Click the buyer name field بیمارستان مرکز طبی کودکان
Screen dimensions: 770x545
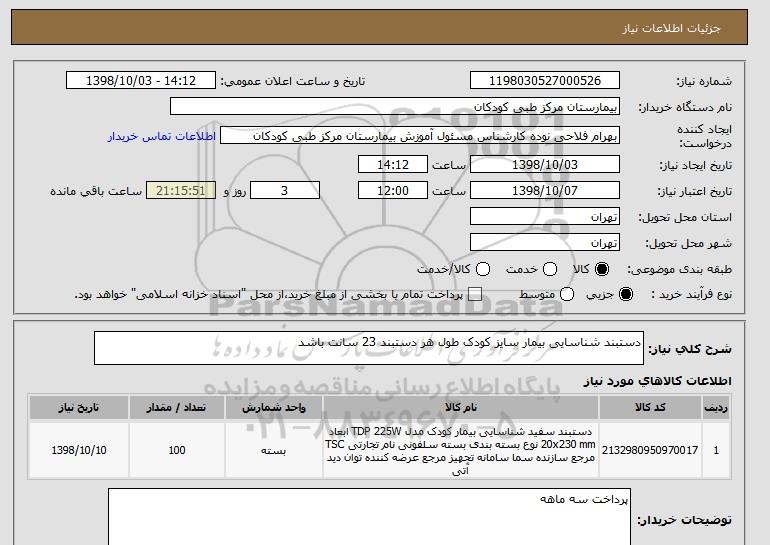(x=395, y=107)
